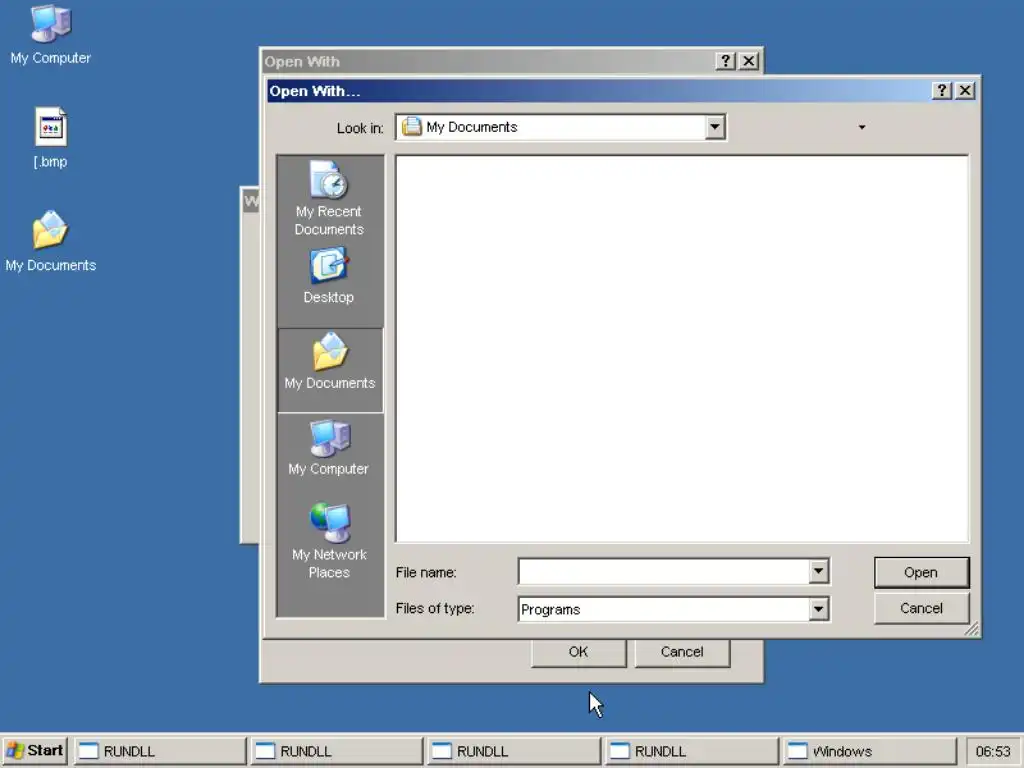Image resolution: width=1024 pixels, height=768 pixels.
Task: Open My Recent Documents in places bar
Action: tap(329, 198)
